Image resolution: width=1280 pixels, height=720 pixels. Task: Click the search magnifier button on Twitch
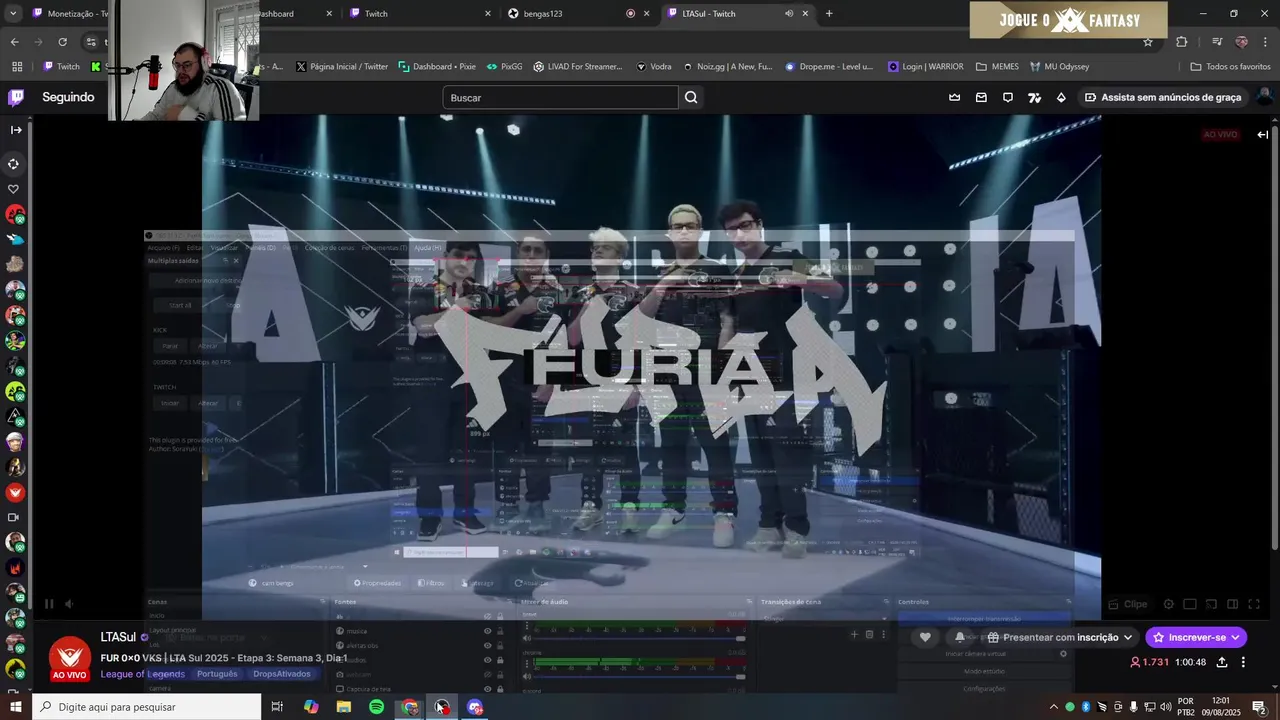click(691, 97)
